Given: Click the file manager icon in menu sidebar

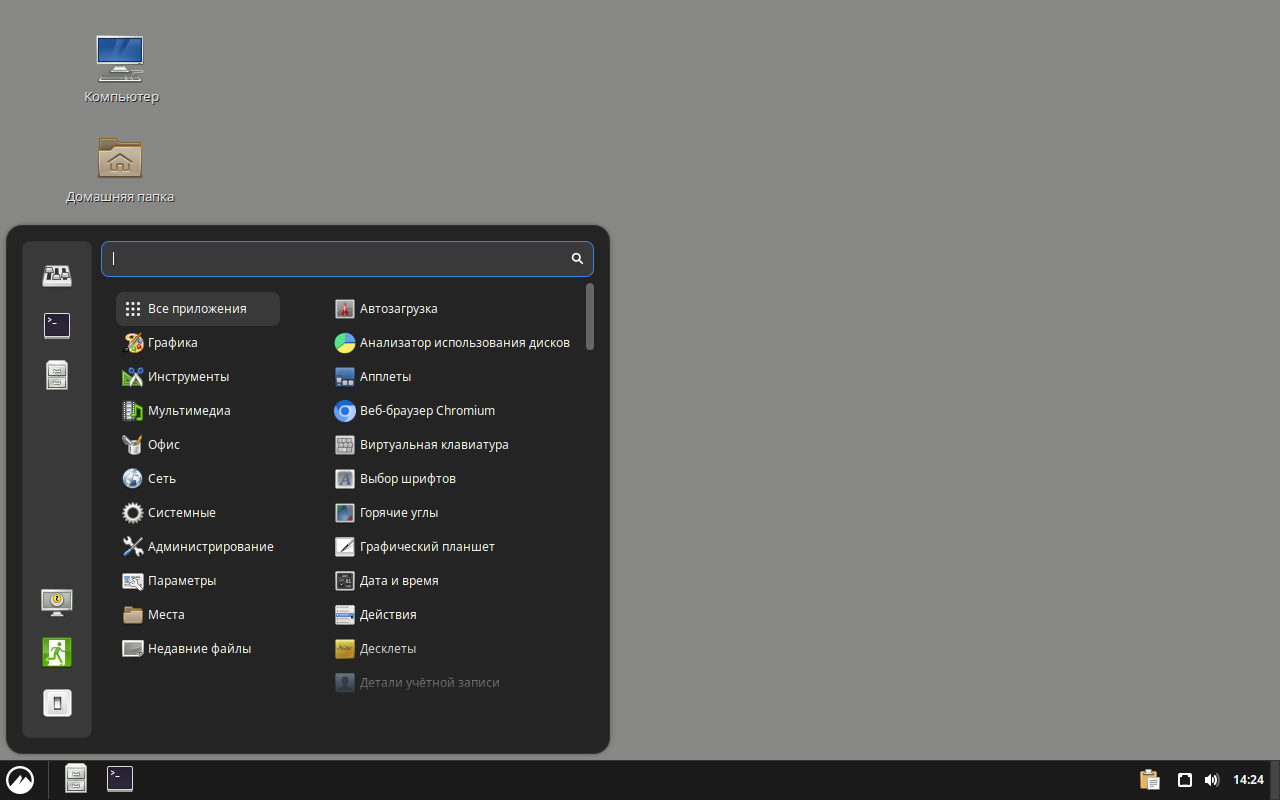Looking at the screenshot, I should [x=57, y=375].
